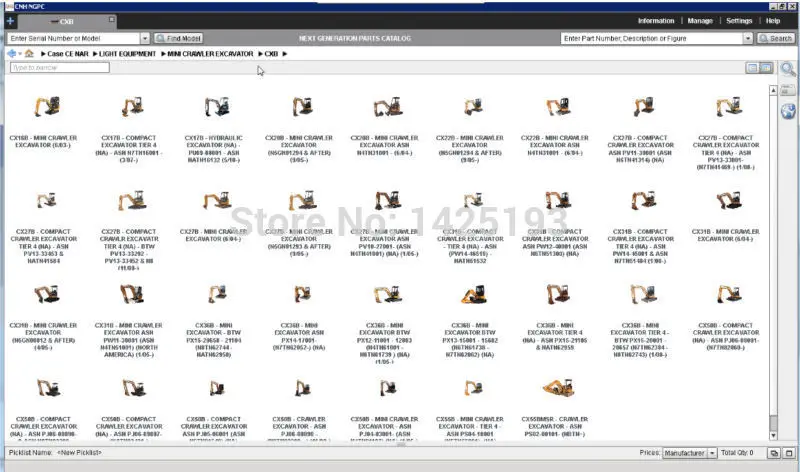Click the small label icon below the magnifier
800x472 pixels.
(788, 90)
